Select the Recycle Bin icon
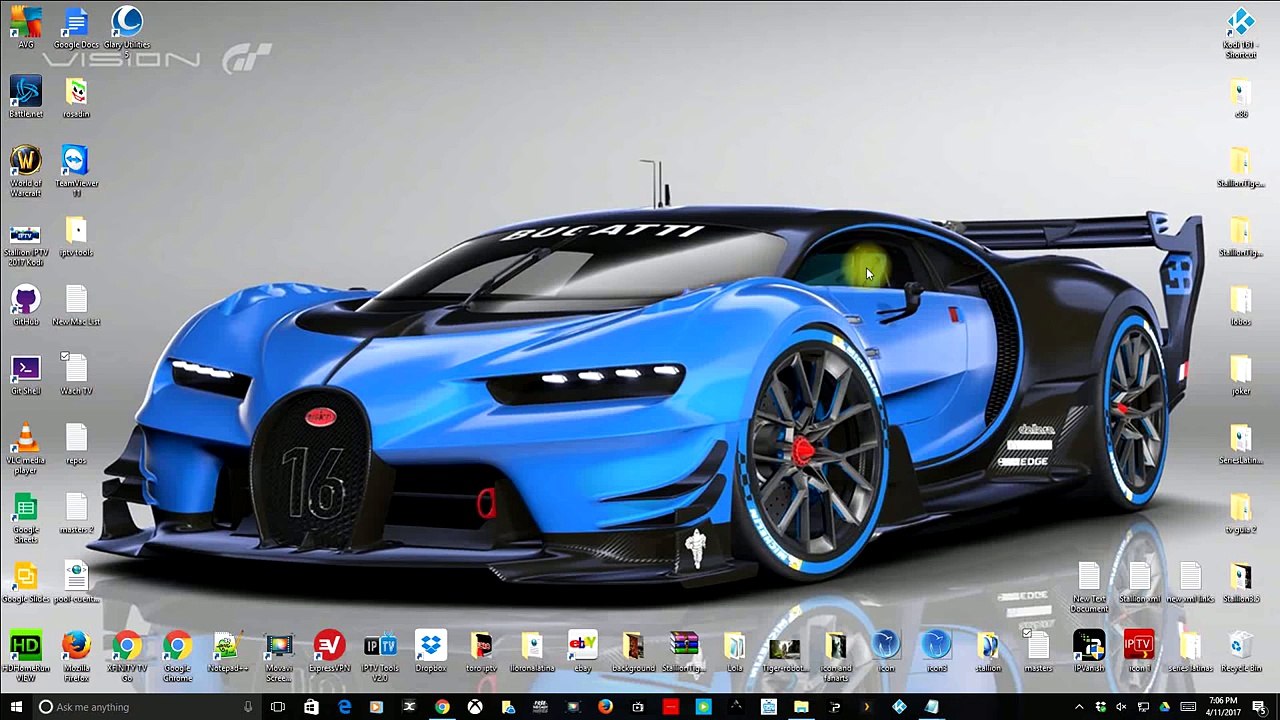The image size is (1280, 720). click(1240, 652)
